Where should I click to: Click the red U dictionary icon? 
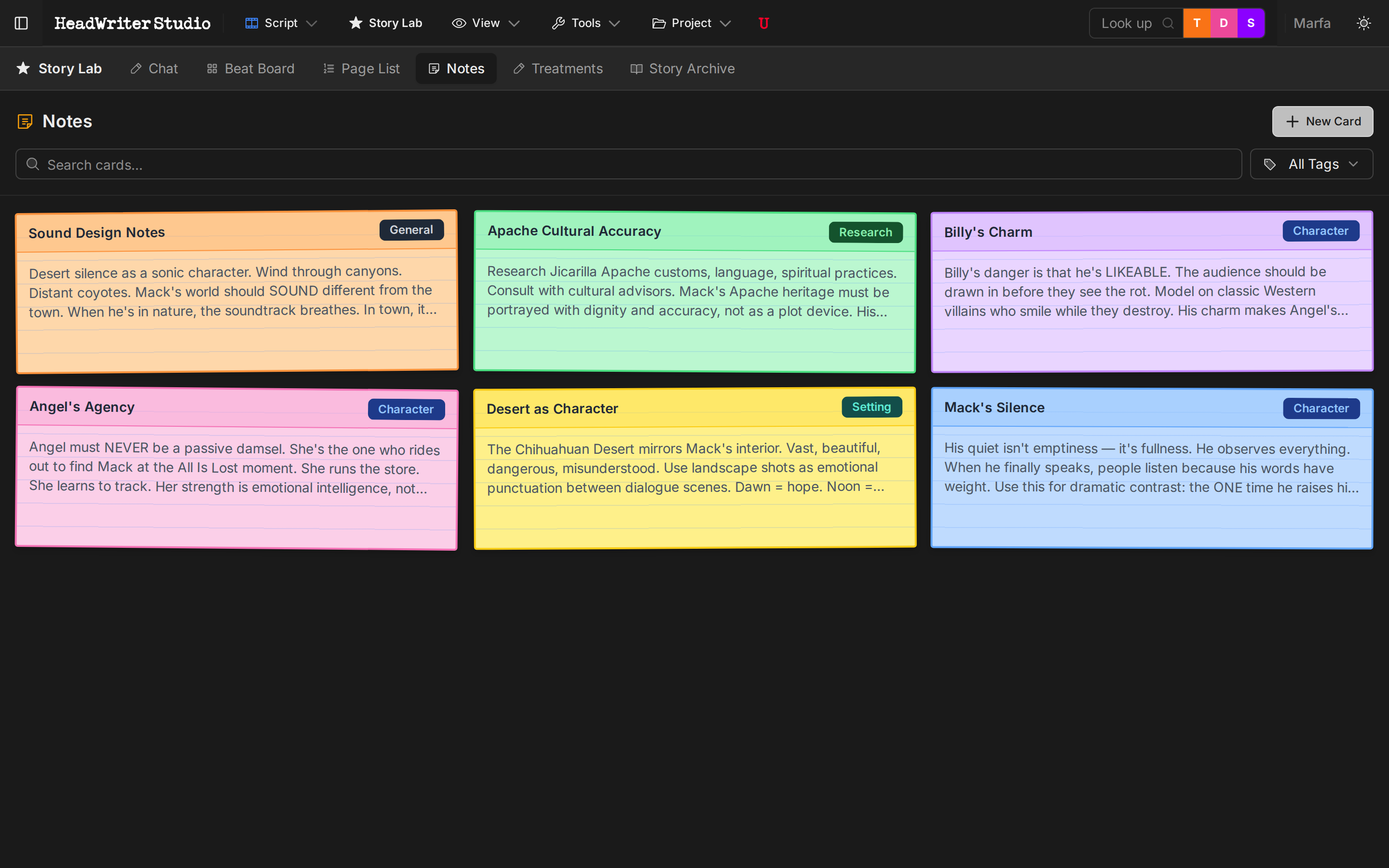pyautogui.click(x=763, y=23)
